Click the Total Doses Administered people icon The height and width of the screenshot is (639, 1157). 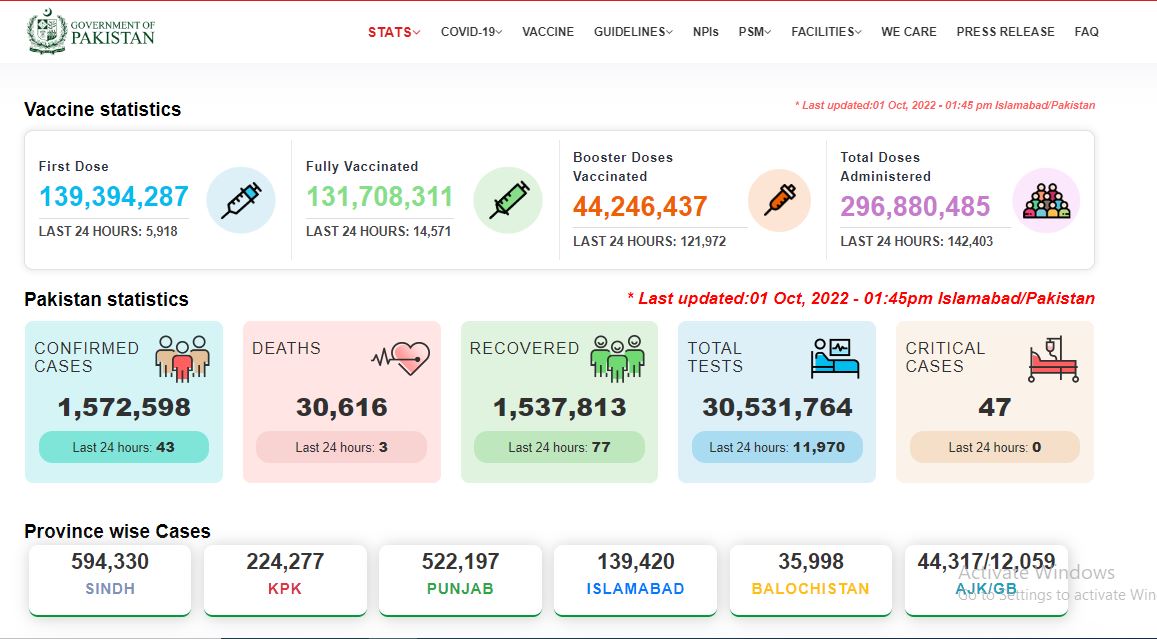point(1046,201)
